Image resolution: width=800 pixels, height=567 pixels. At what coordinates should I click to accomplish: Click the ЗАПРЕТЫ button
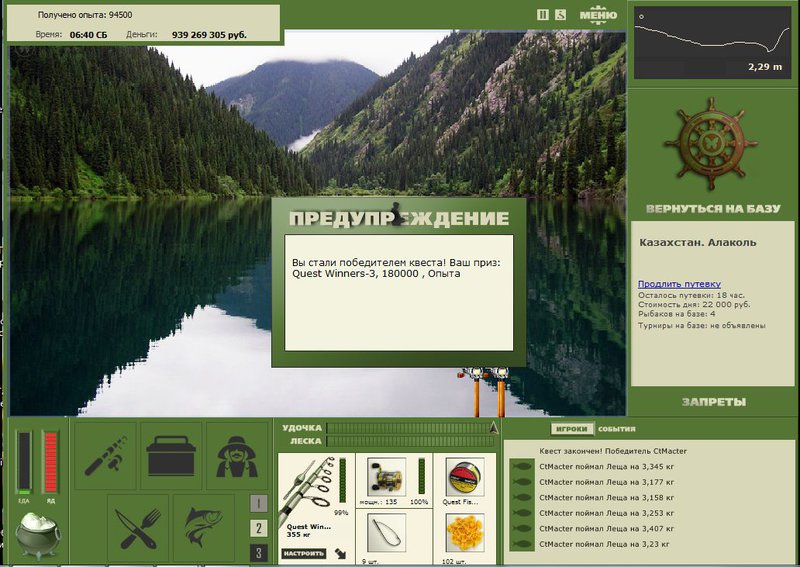tap(714, 402)
